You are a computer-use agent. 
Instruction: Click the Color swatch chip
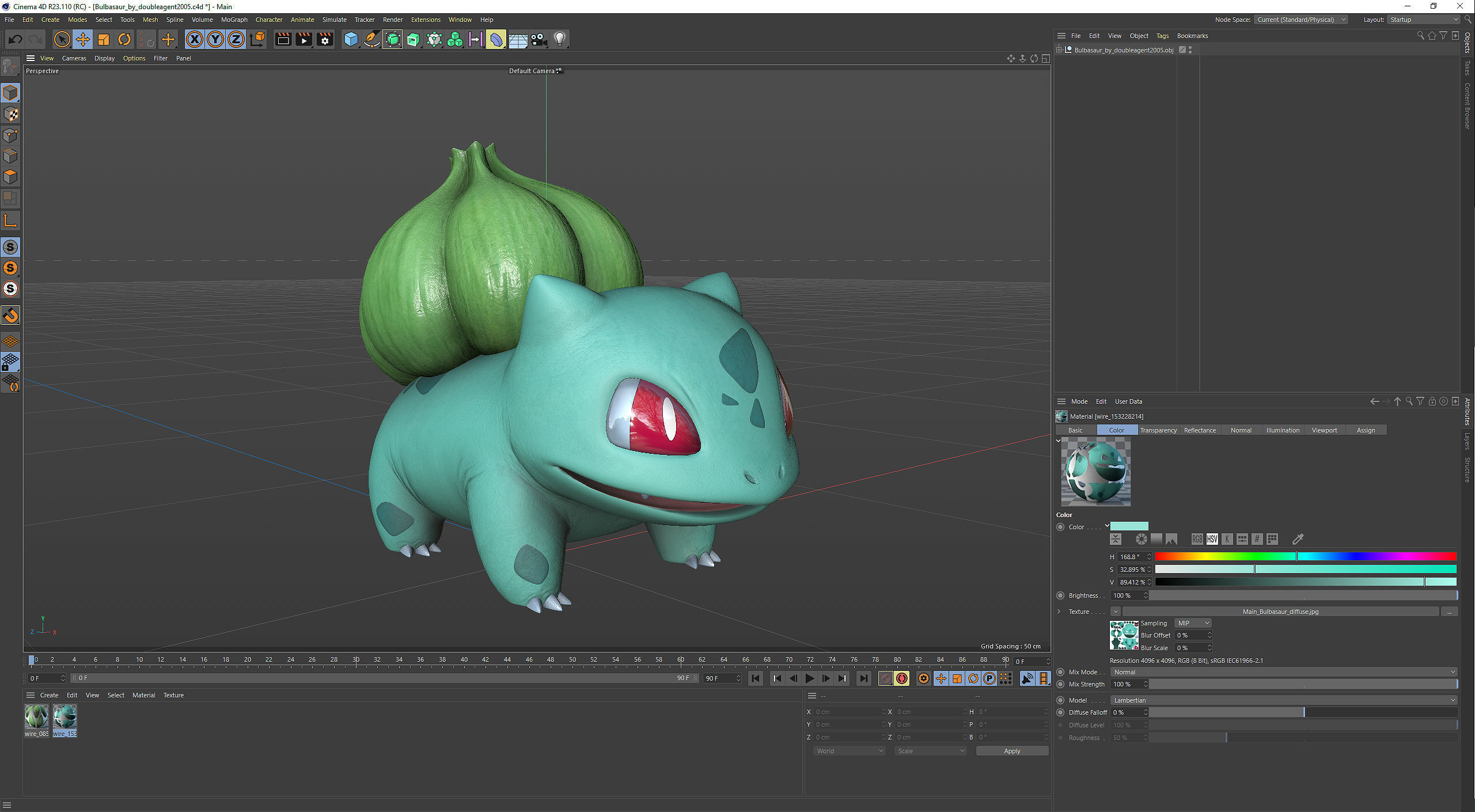[1129, 526]
